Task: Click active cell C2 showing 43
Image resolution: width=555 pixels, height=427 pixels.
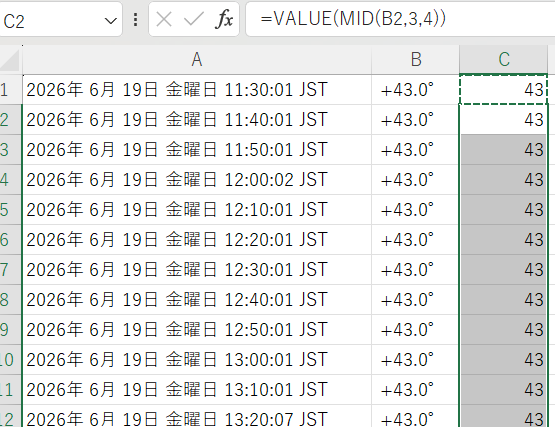Action: click(504, 120)
